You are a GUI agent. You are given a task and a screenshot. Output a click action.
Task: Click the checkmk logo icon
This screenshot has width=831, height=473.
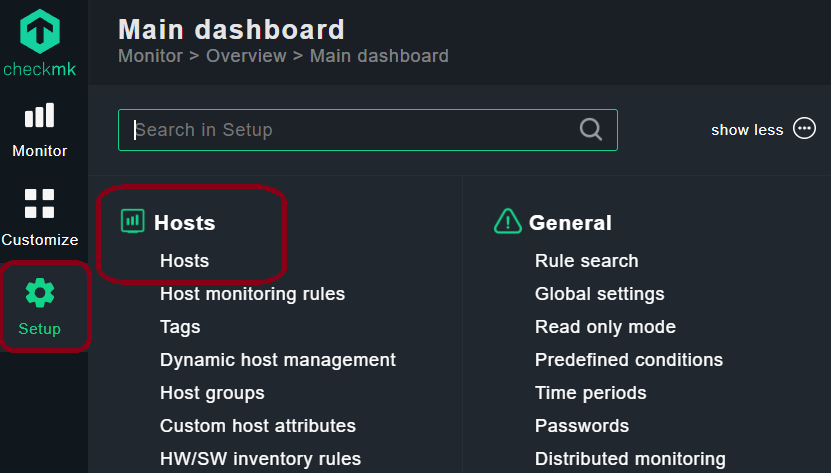coord(40,32)
